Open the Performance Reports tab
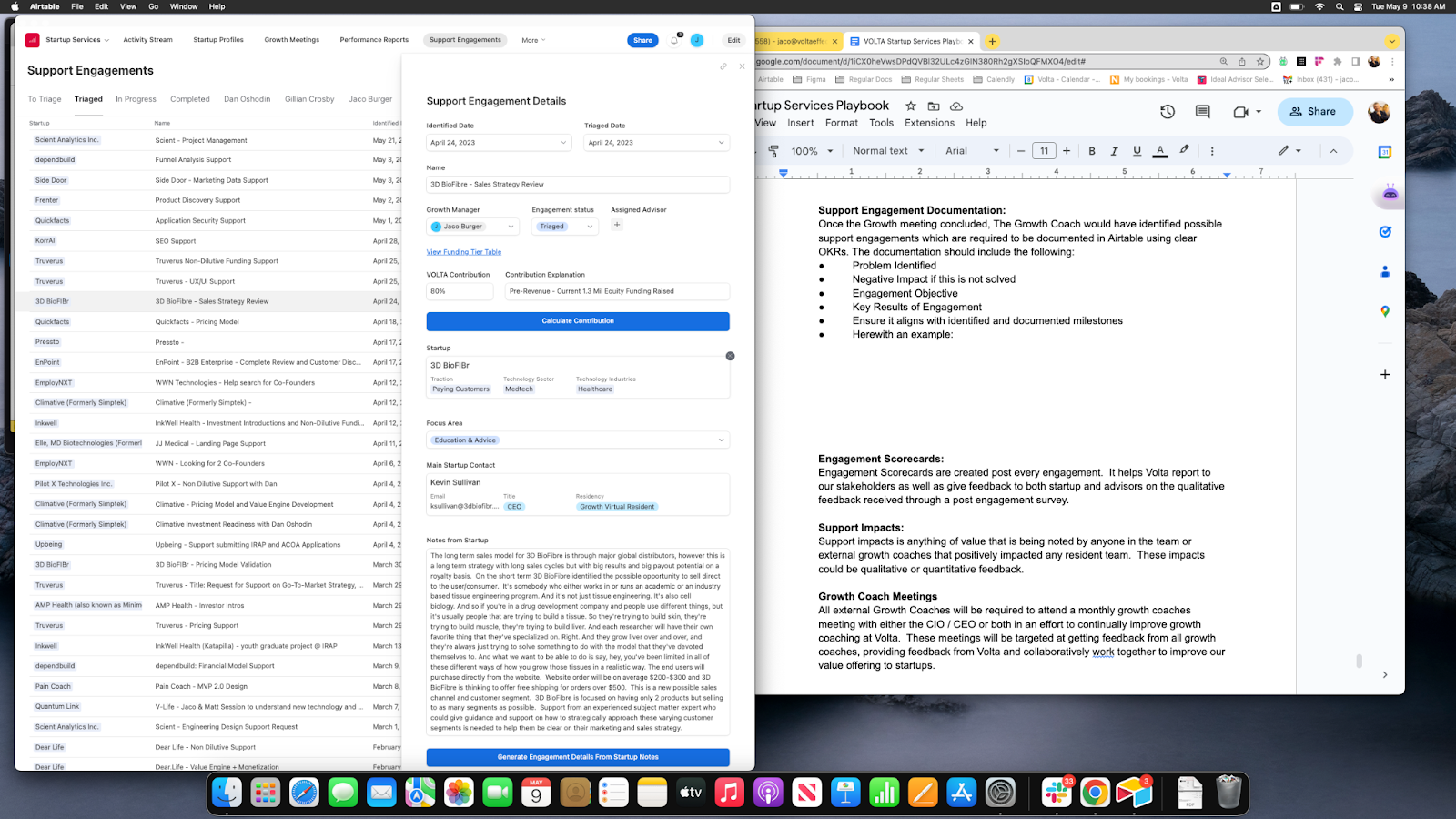 [x=374, y=40]
